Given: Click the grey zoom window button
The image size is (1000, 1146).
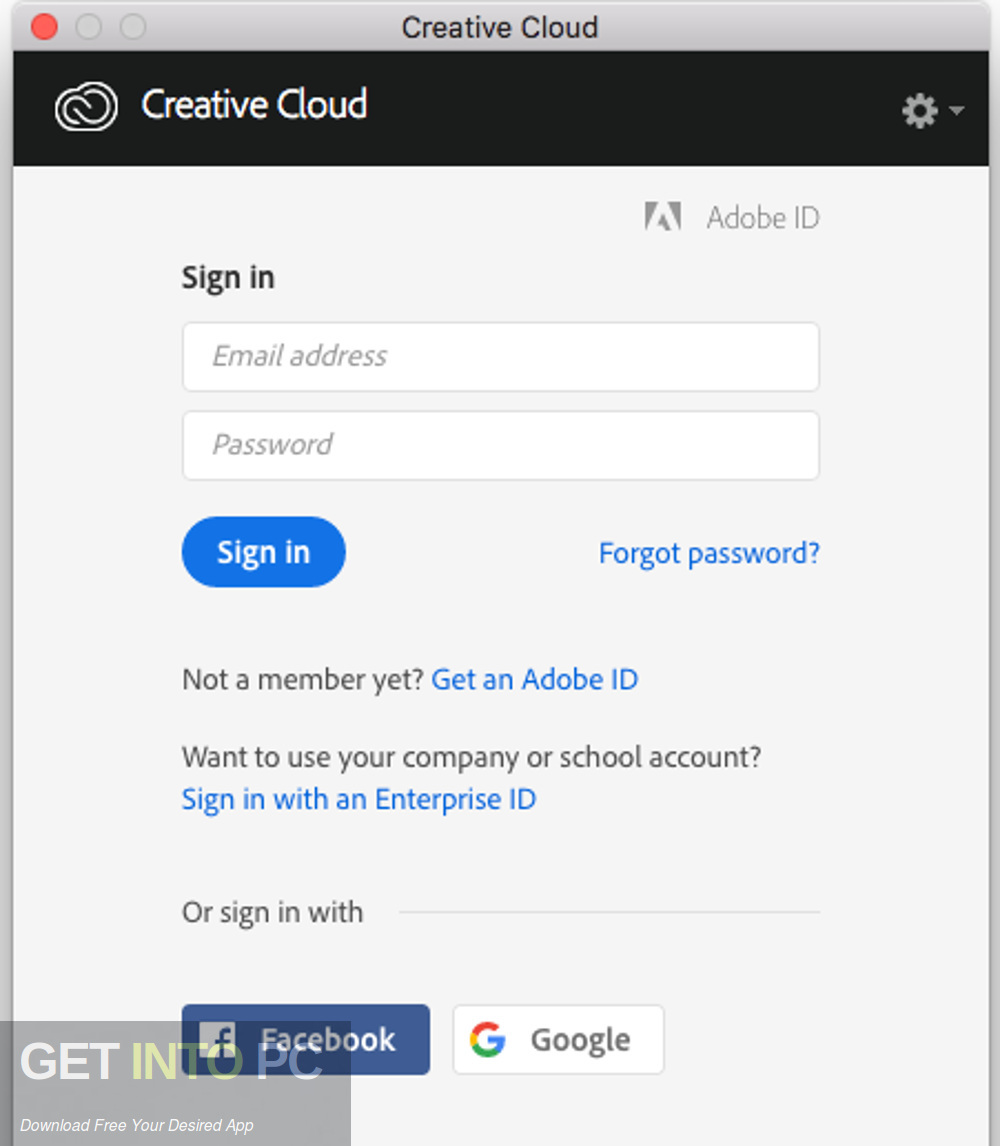Looking at the screenshot, I should (x=133, y=27).
